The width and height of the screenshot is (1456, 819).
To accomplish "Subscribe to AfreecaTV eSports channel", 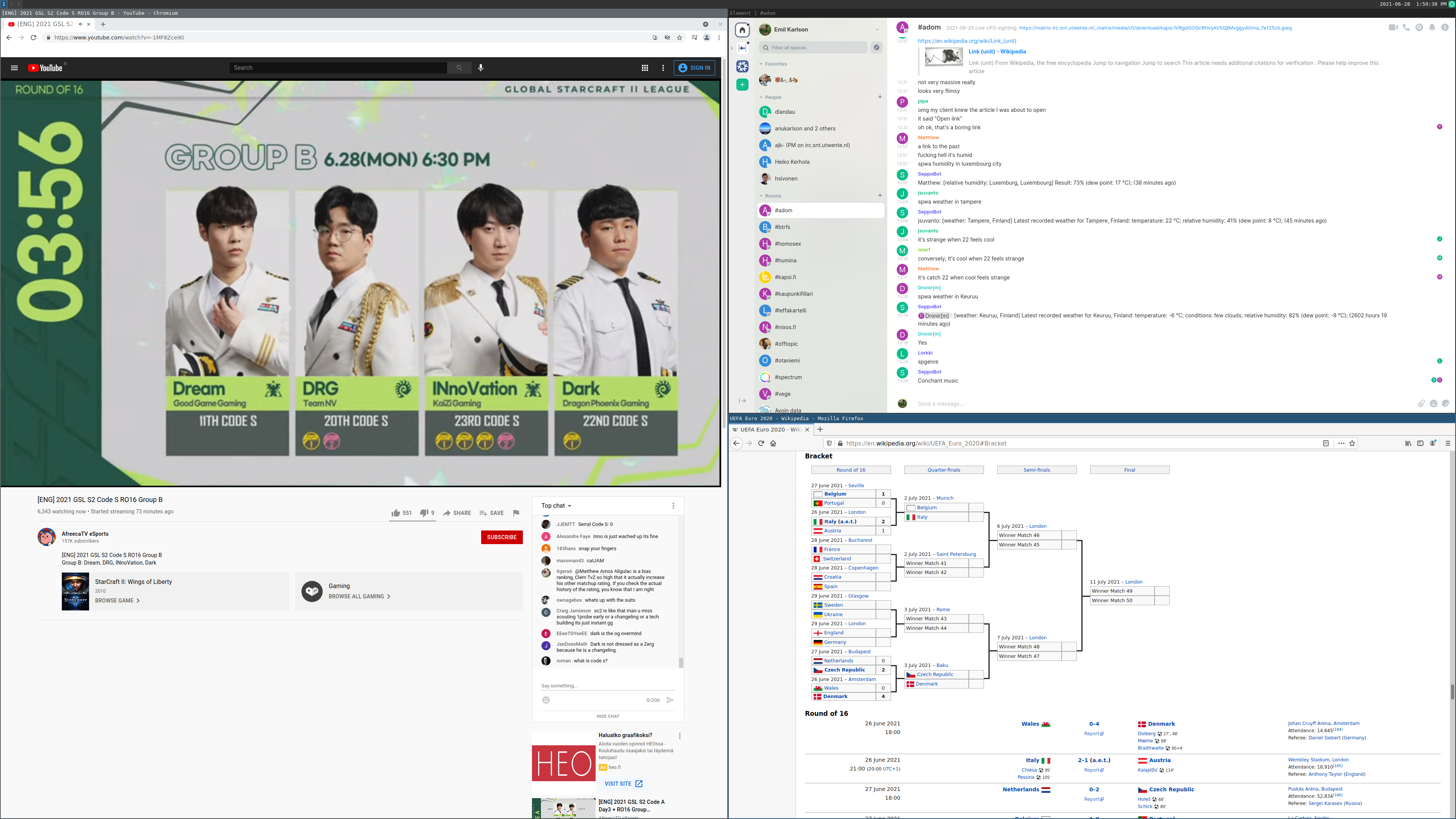I will click(501, 537).
